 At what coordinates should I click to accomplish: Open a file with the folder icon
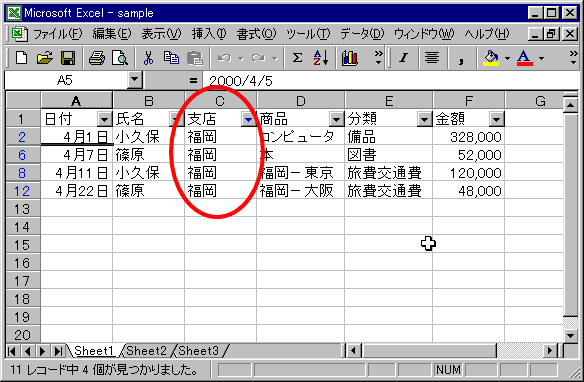(44, 58)
